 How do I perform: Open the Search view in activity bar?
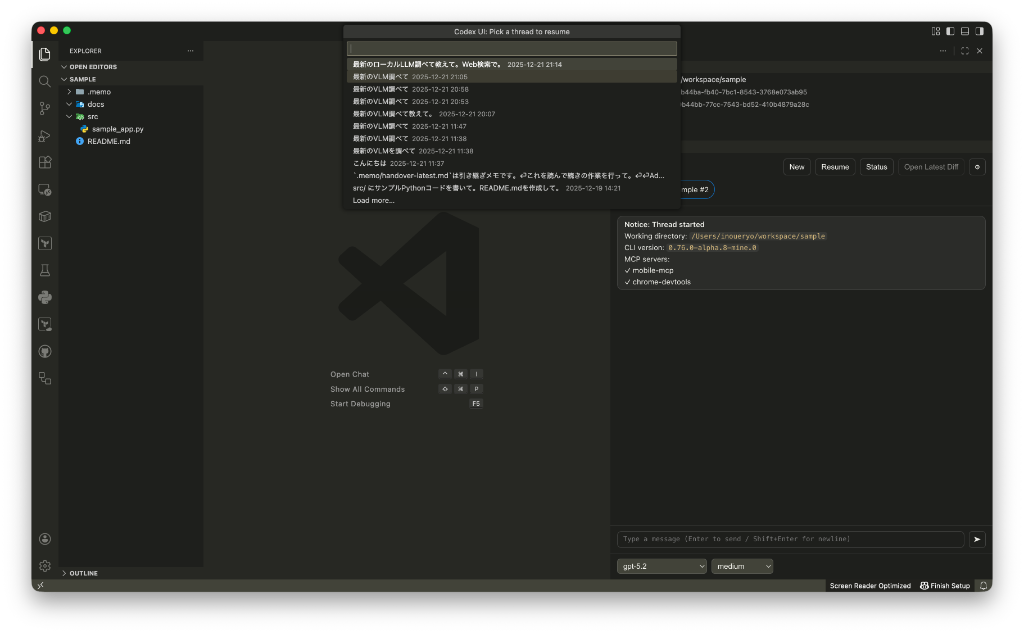45,81
